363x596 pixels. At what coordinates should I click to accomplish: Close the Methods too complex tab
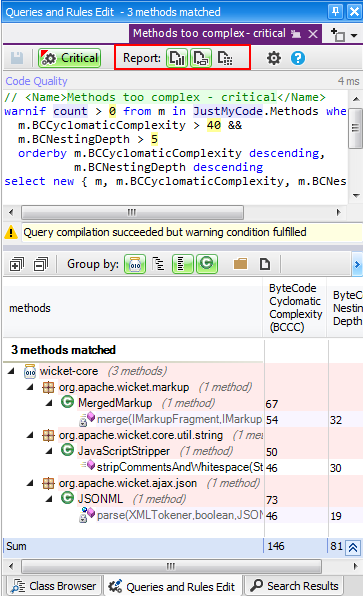coord(313,34)
